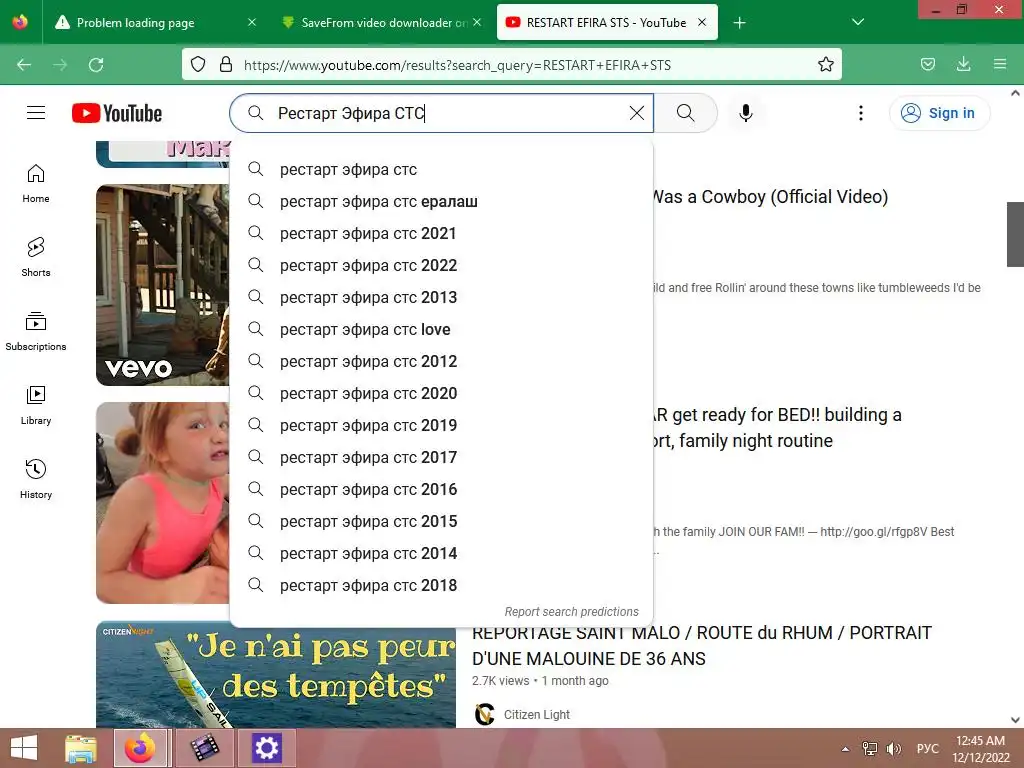
Task: Open Citizen Light channel link
Action: [537, 714]
